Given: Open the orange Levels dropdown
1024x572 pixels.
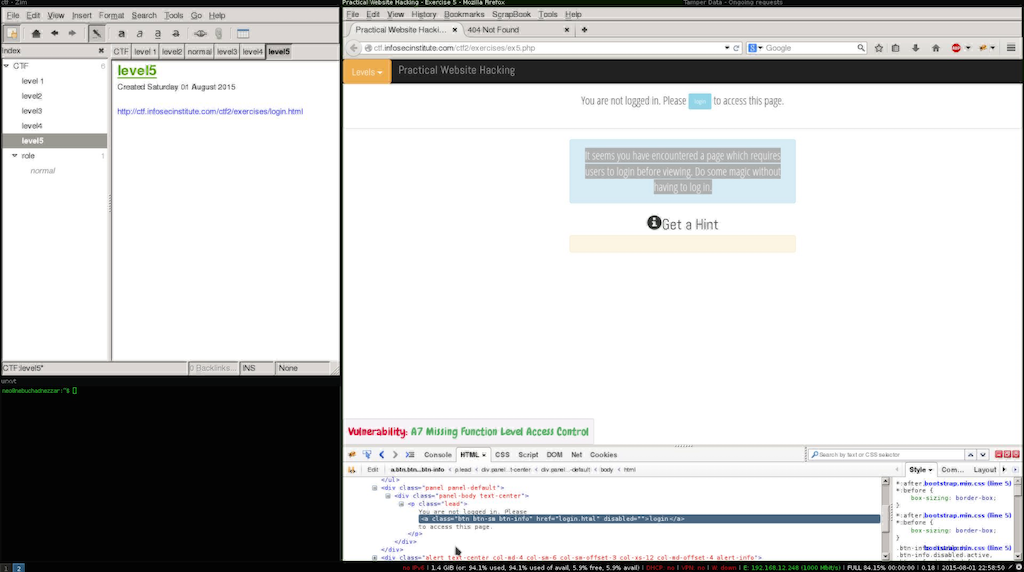Looking at the screenshot, I should pyautogui.click(x=367, y=72).
